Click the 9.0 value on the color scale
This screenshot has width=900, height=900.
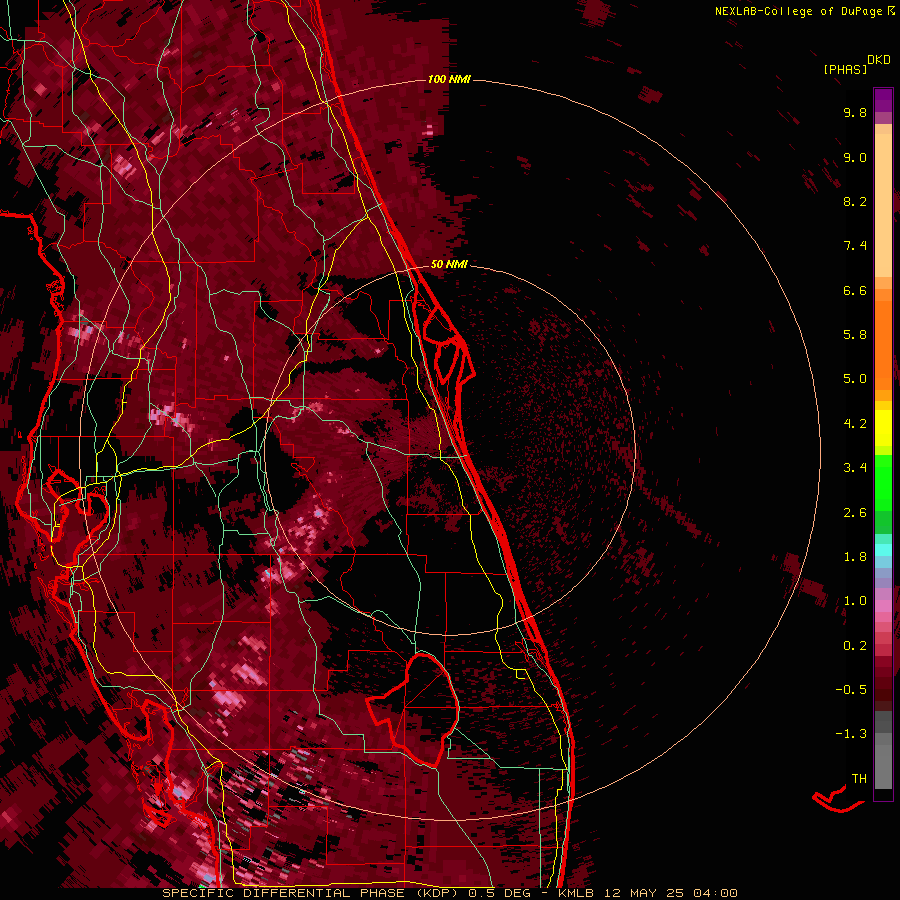(x=855, y=157)
